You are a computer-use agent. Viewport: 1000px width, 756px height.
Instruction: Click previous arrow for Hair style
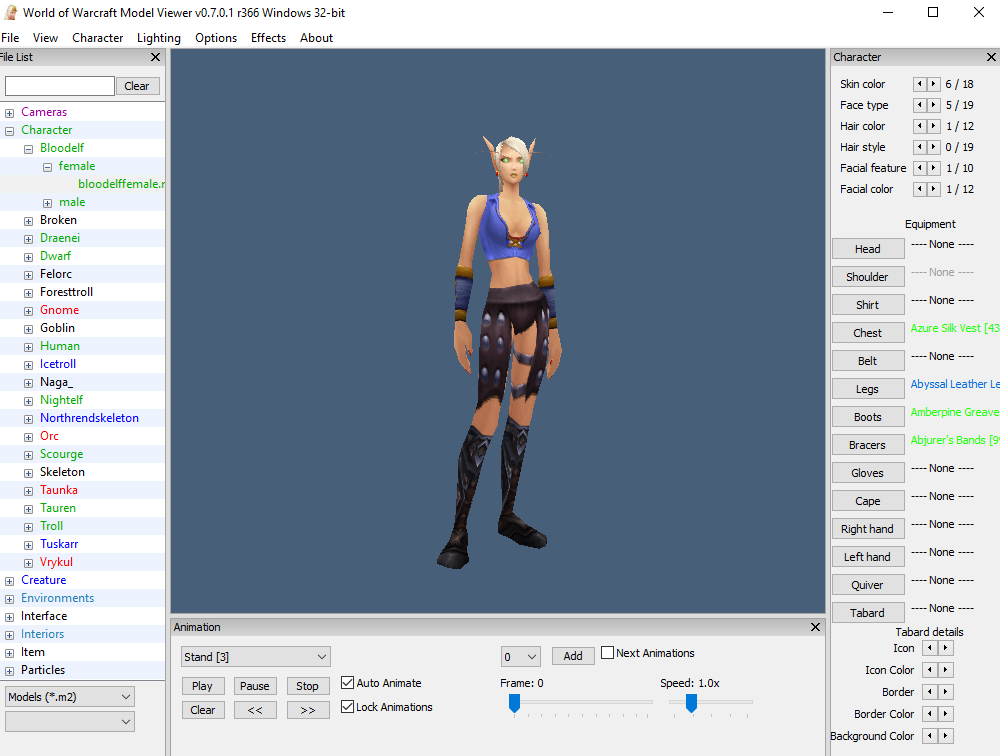(x=920, y=147)
